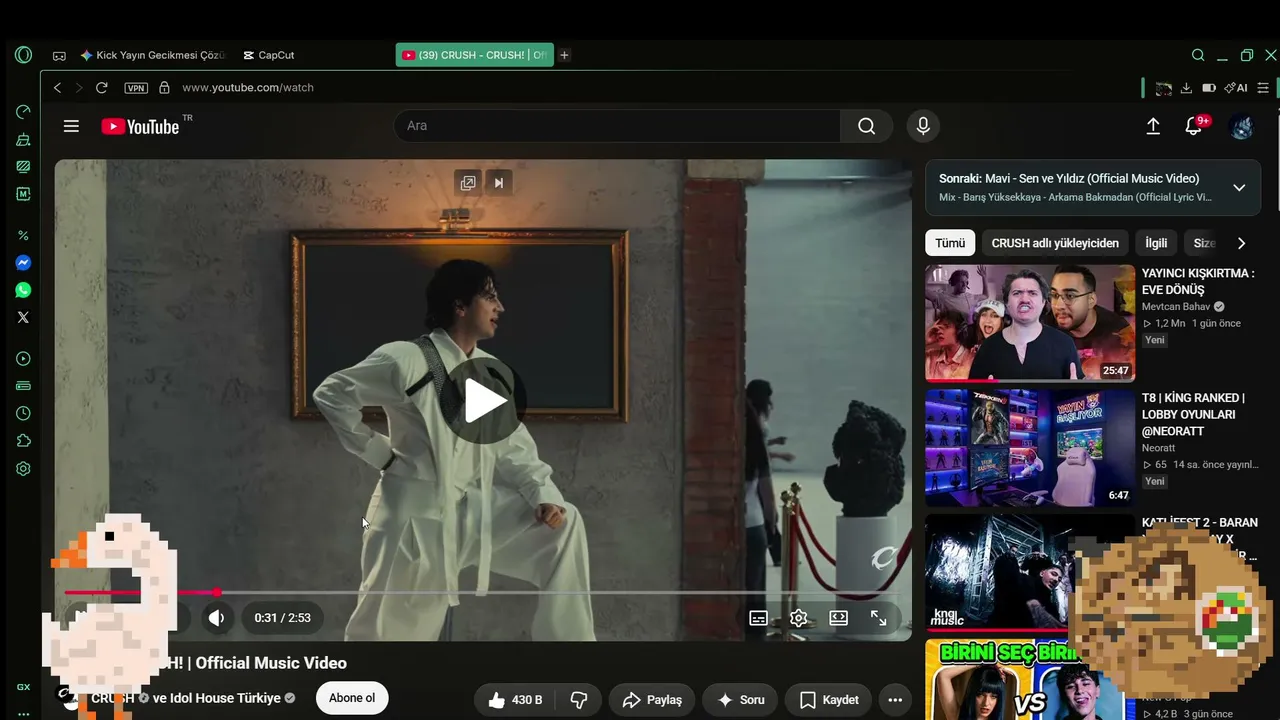The width and height of the screenshot is (1280, 720).
Task: Open the sidebar player icon
Action: point(23,359)
